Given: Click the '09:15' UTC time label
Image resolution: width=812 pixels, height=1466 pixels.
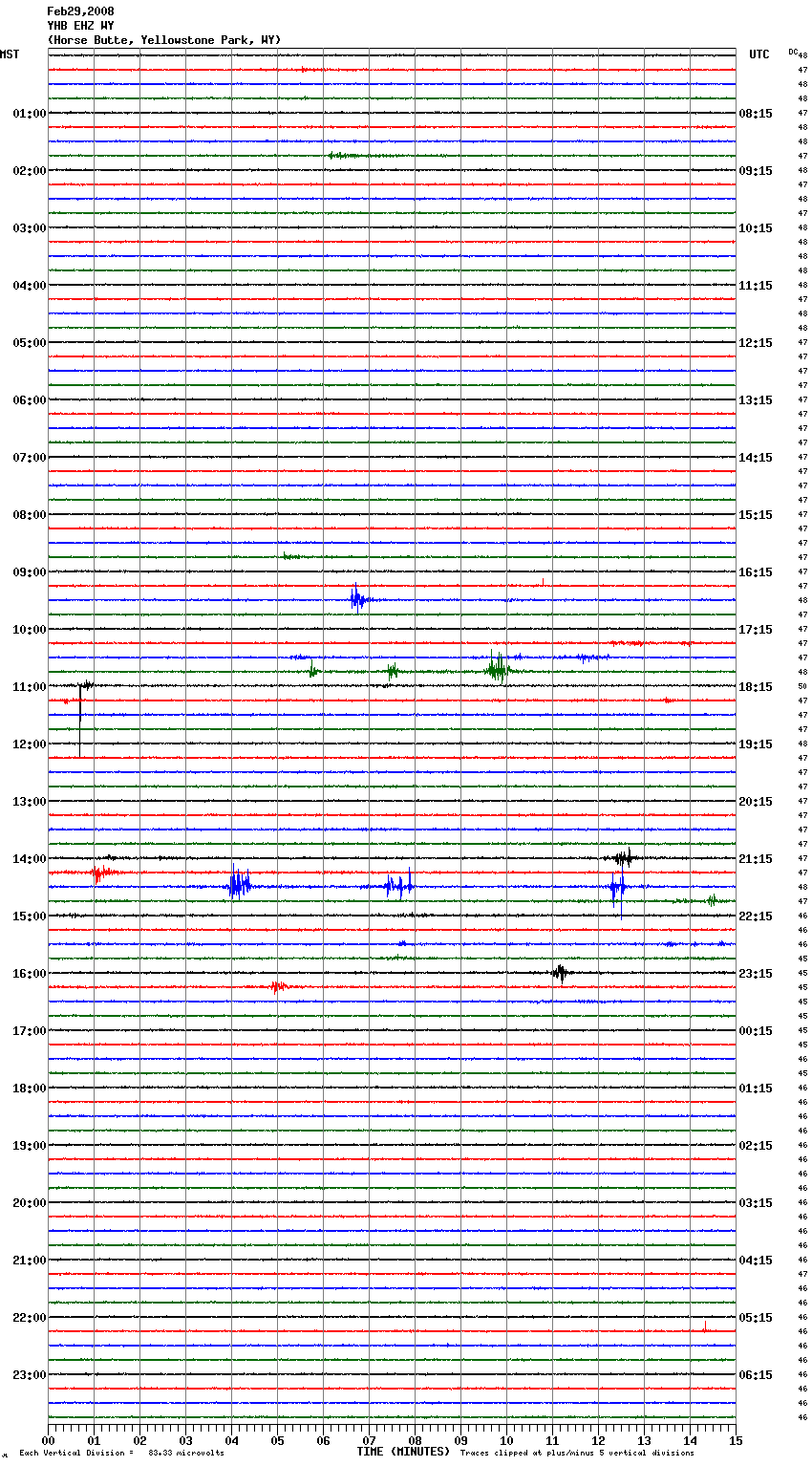Looking at the screenshot, I should [x=756, y=171].
